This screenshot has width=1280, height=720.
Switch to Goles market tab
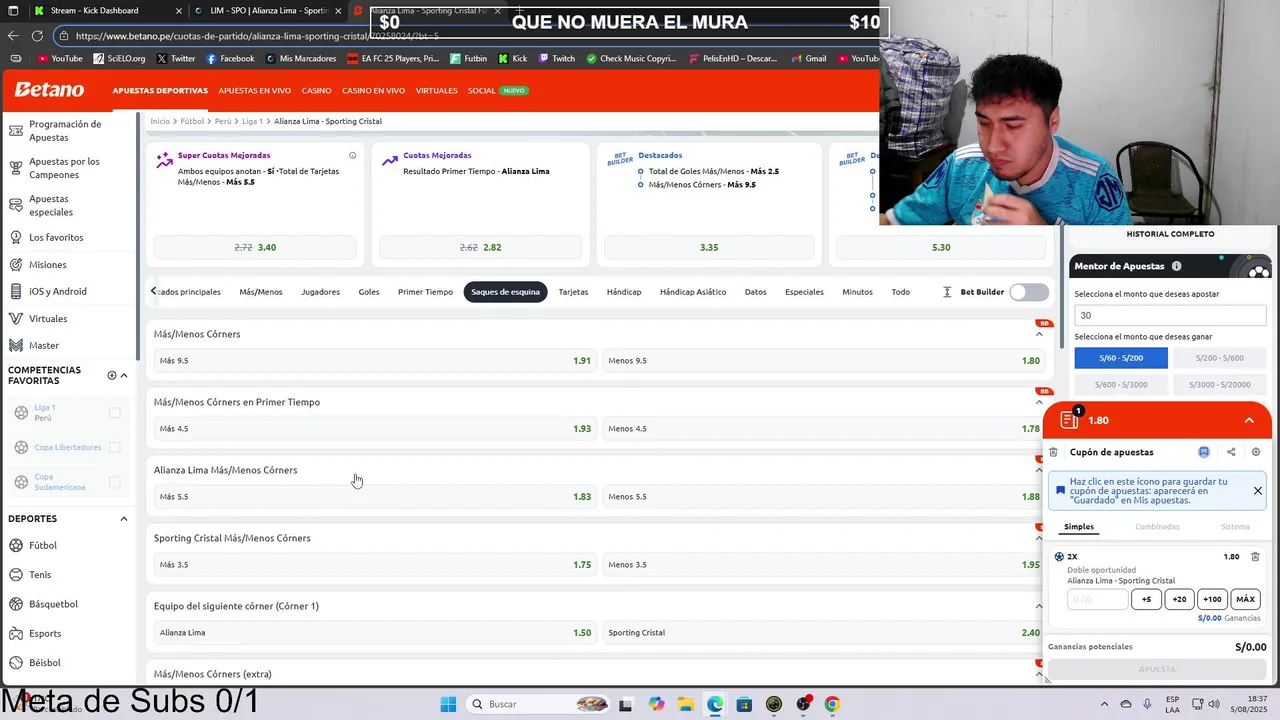(x=369, y=292)
